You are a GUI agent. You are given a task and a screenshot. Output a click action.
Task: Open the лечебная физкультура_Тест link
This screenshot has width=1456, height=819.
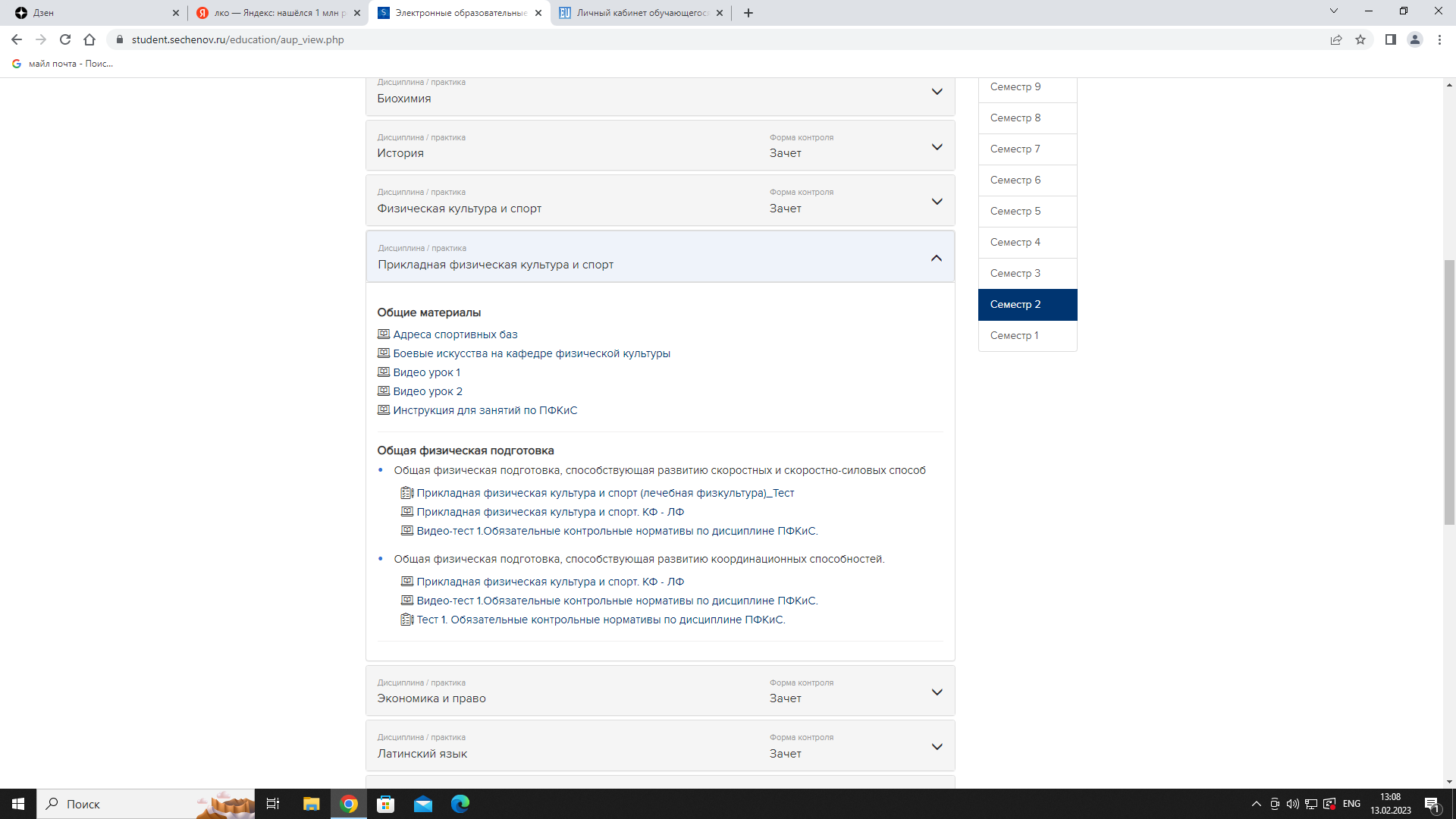coord(605,493)
